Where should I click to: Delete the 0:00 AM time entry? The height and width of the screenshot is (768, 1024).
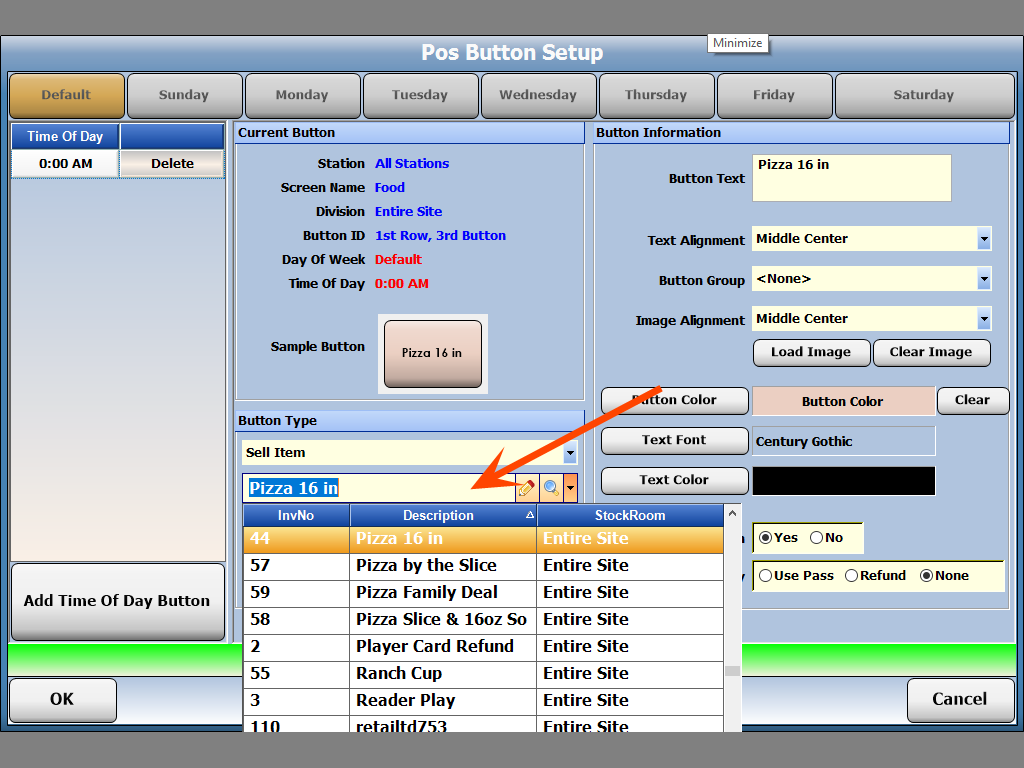(172, 164)
